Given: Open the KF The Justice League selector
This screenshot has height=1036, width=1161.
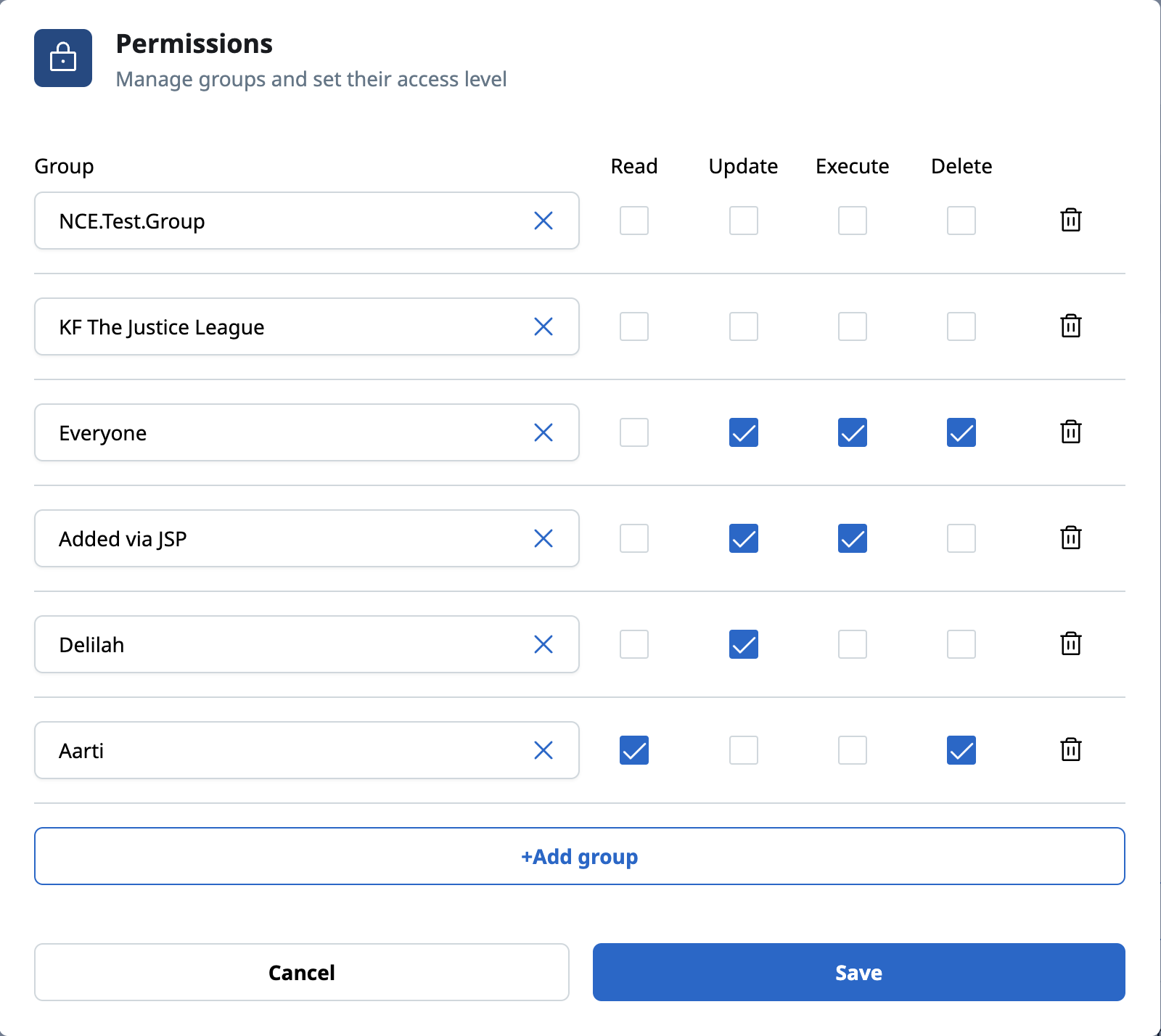Looking at the screenshot, I should point(307,326).
